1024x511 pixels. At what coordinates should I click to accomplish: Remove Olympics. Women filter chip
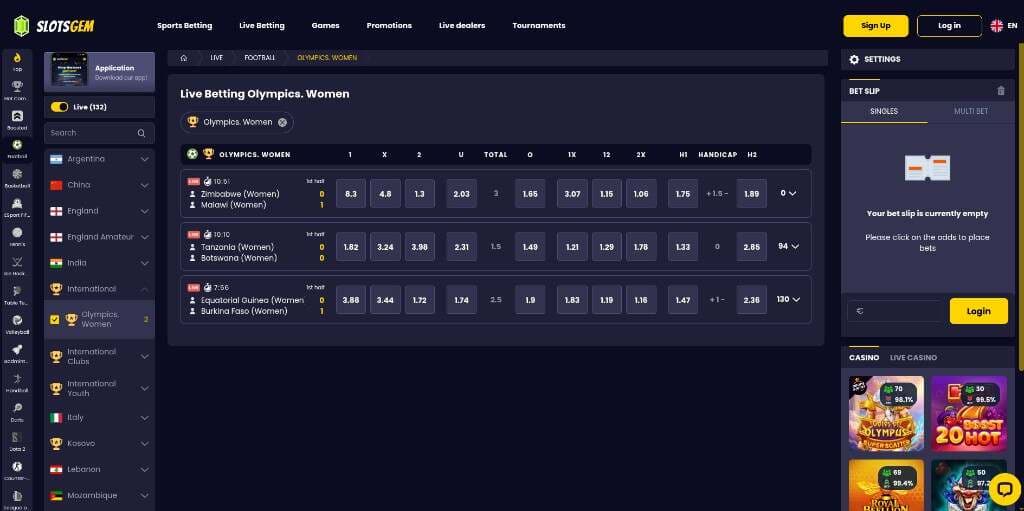coord(282,122)
